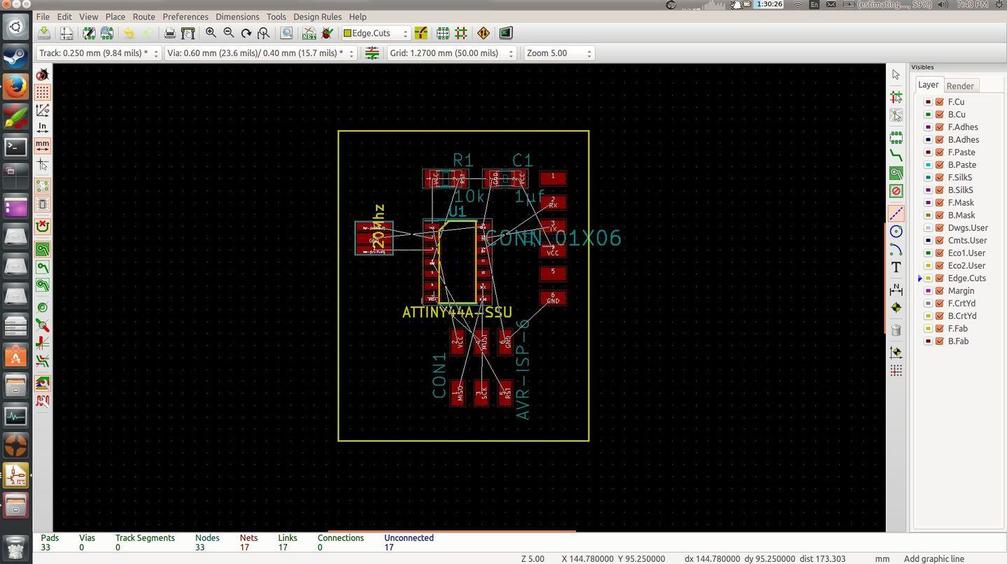Open the Via size dropdown
This screenshot has height=564, width=1007.
(x=260, y=53)
